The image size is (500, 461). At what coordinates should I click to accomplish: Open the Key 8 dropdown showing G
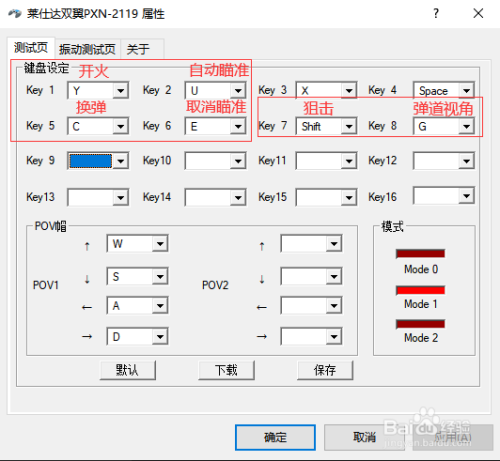(x=444, y=126)
